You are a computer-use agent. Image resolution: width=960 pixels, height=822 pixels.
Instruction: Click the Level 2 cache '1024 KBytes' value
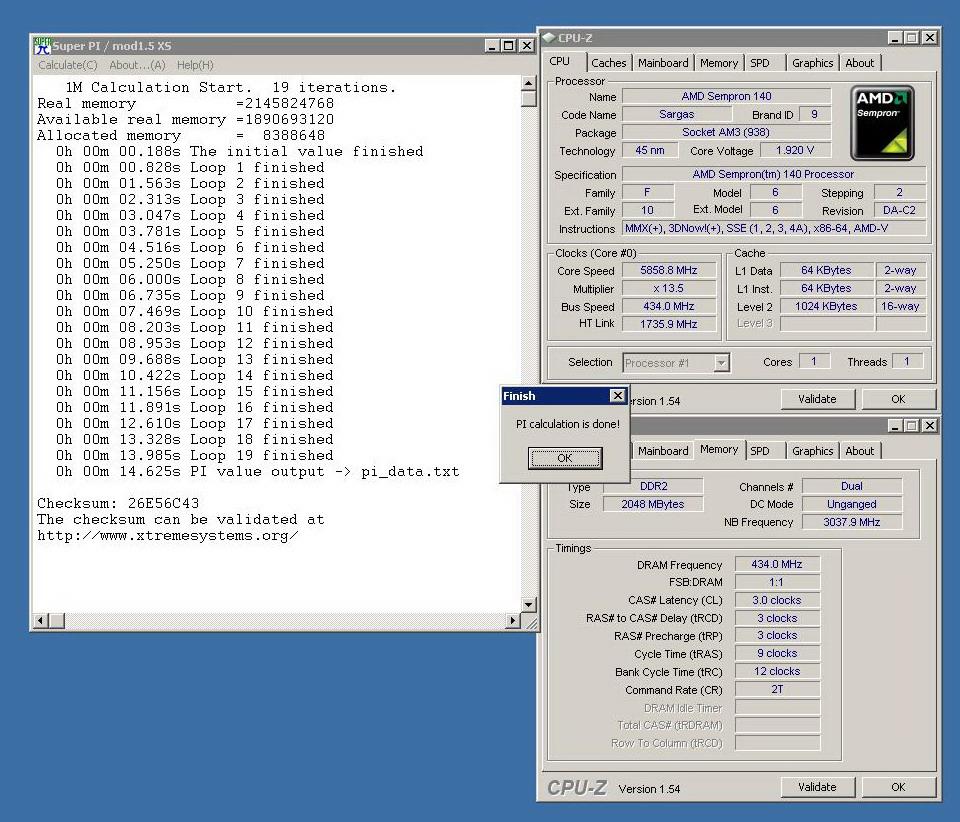click(826, 306)
